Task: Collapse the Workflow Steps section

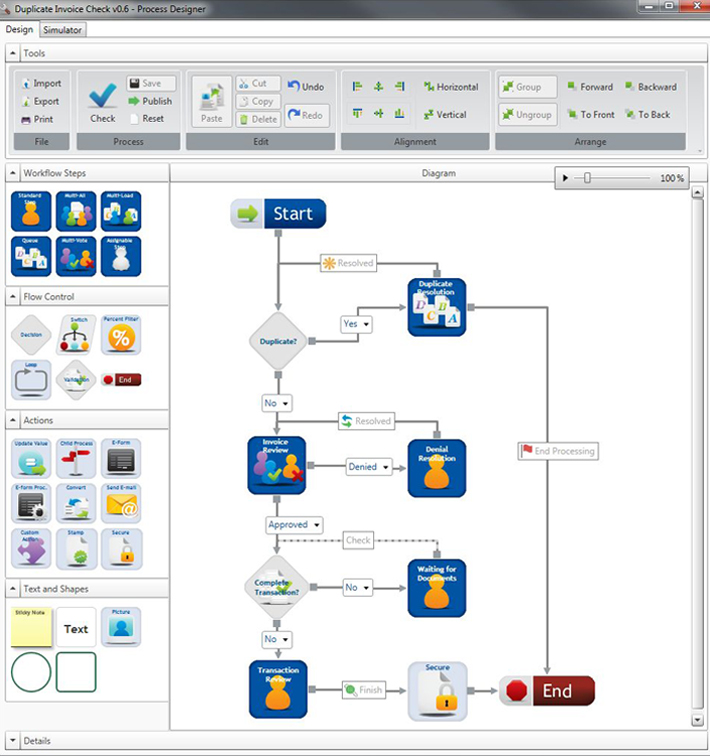Action: click(x=13, y=173)
